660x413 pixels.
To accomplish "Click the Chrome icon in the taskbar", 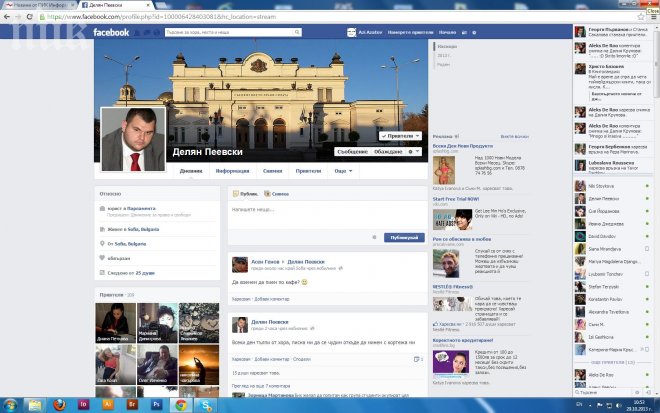I will click(181, 405).
